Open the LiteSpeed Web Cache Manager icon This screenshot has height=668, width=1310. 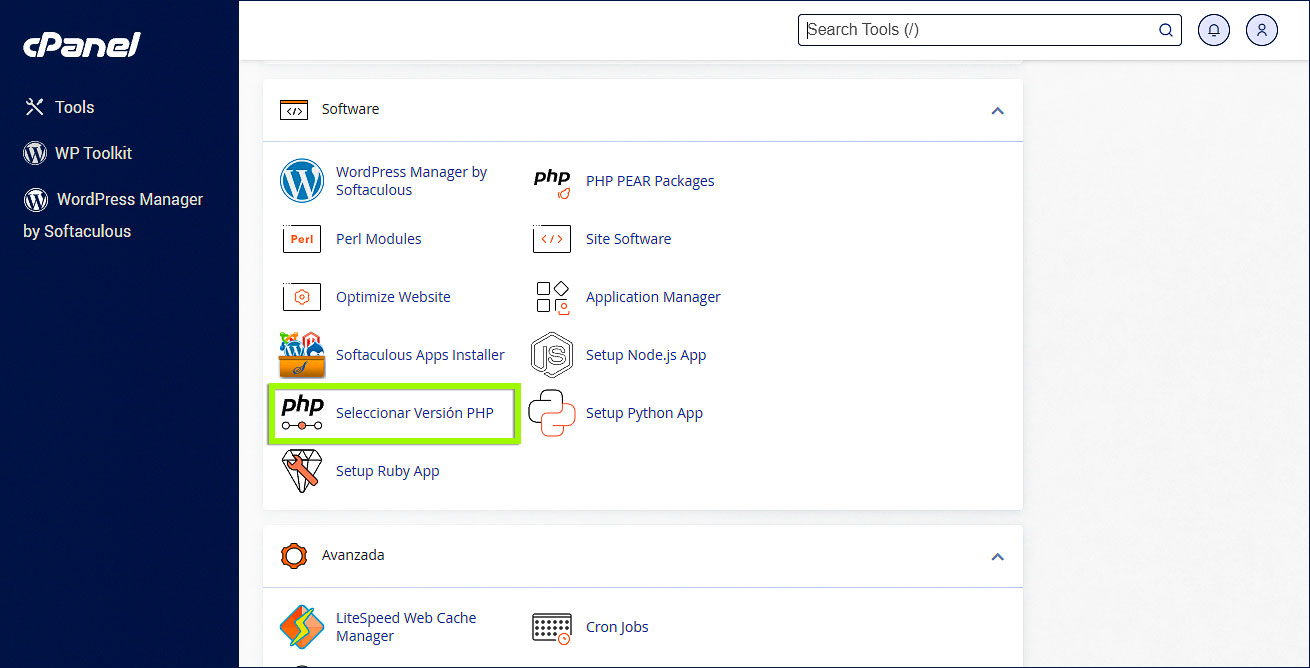pos(302,627)
